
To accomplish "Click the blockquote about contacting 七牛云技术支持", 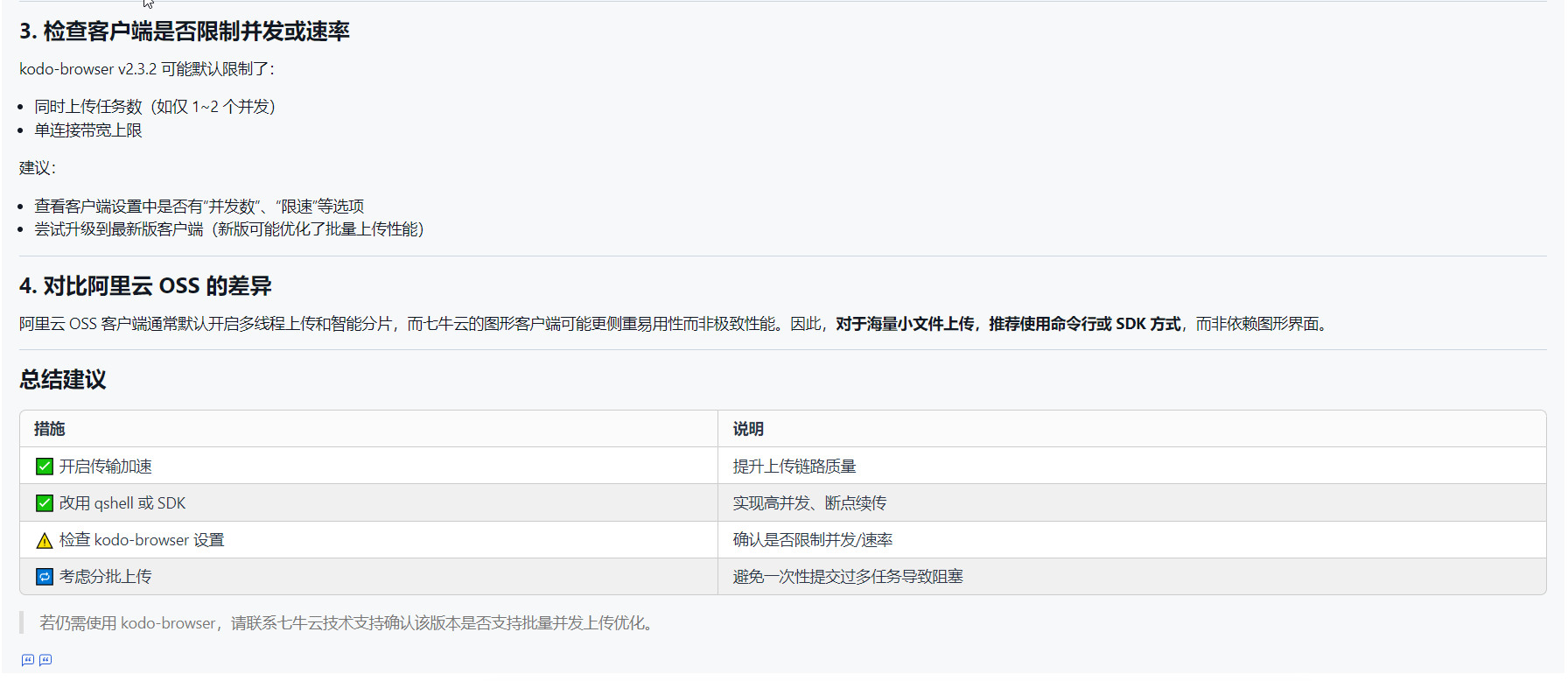I will click(x=346, y=623).
